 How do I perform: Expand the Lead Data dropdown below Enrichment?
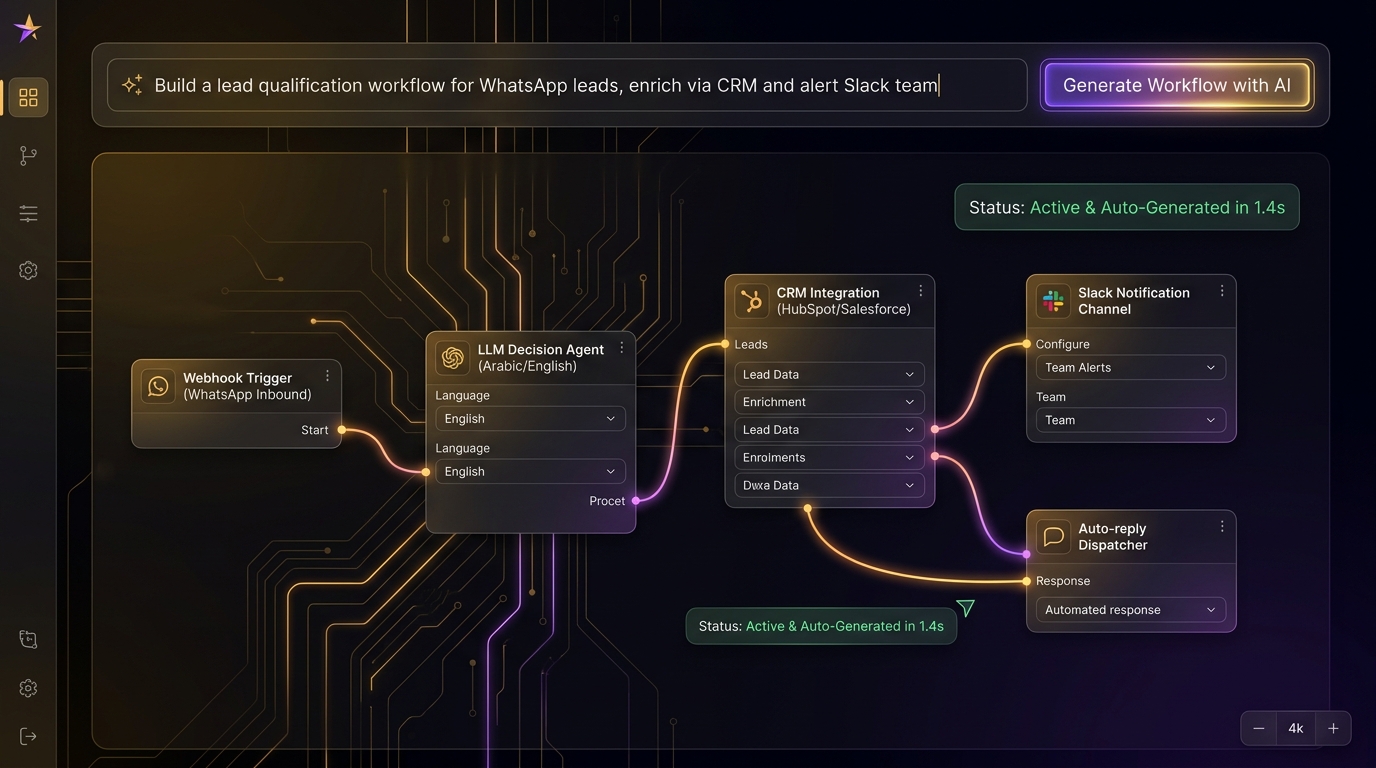coord(829,430)
